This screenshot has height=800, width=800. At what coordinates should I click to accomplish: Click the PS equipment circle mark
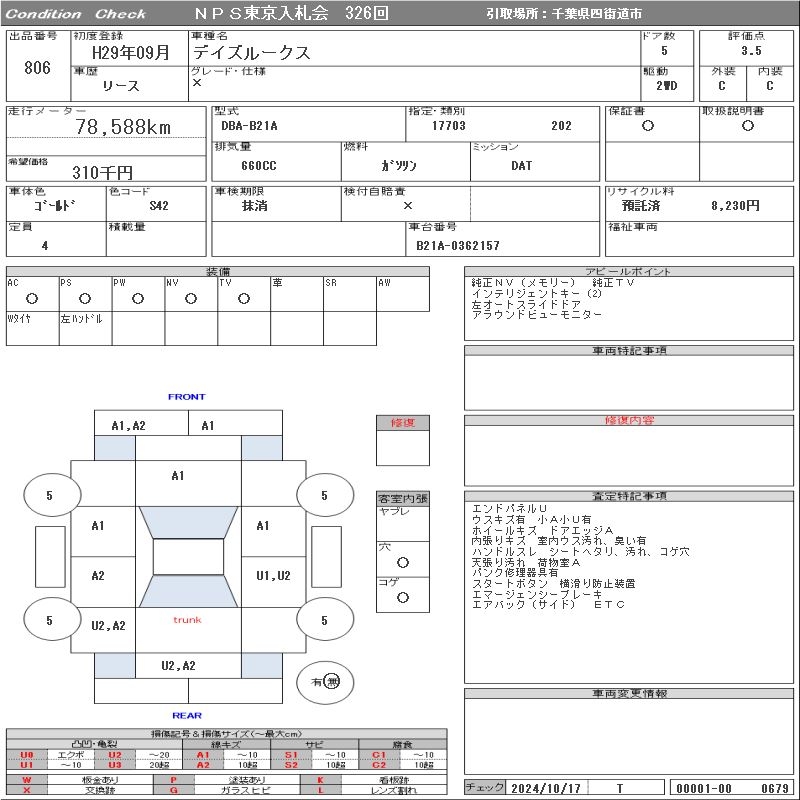[x=85, y=298]
